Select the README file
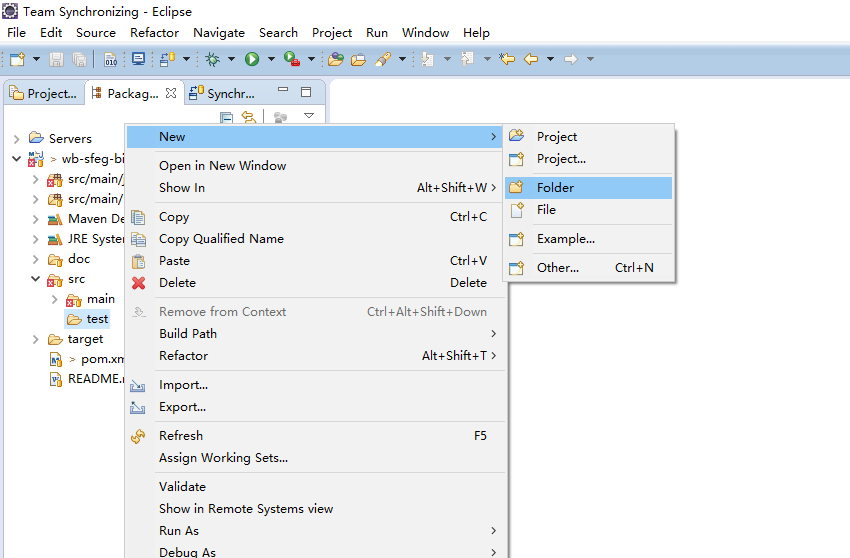Screen dimensions: 850x558 pyautogui.click(x=87, y=379)
